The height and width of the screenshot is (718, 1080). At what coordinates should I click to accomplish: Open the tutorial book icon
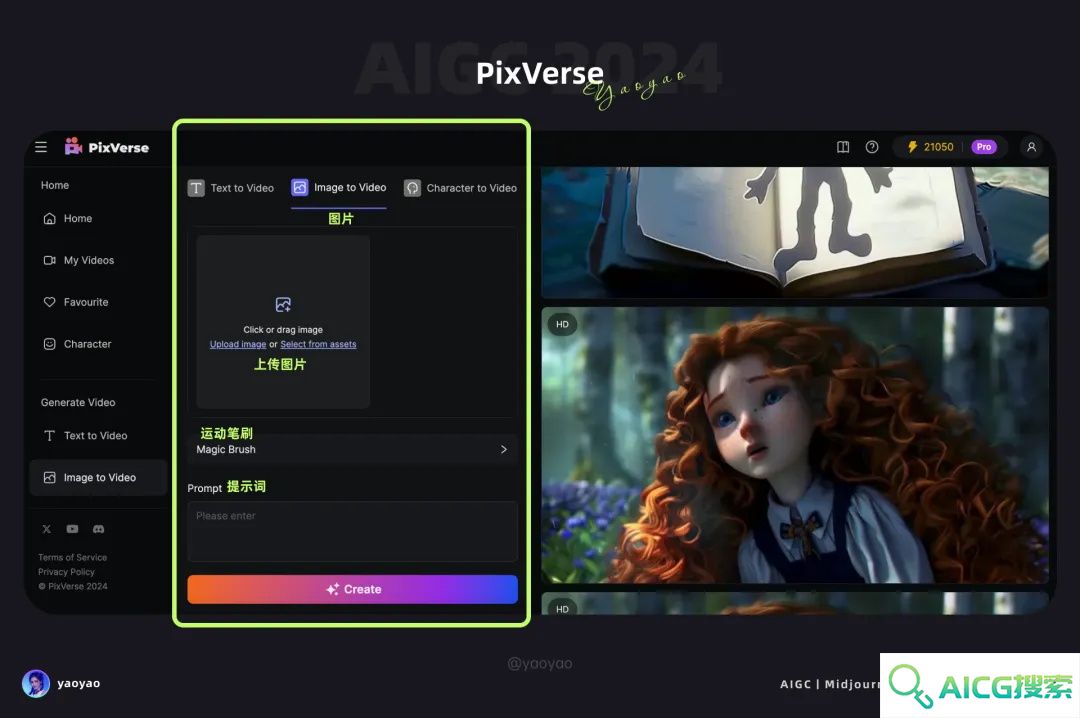pos(843,147)
